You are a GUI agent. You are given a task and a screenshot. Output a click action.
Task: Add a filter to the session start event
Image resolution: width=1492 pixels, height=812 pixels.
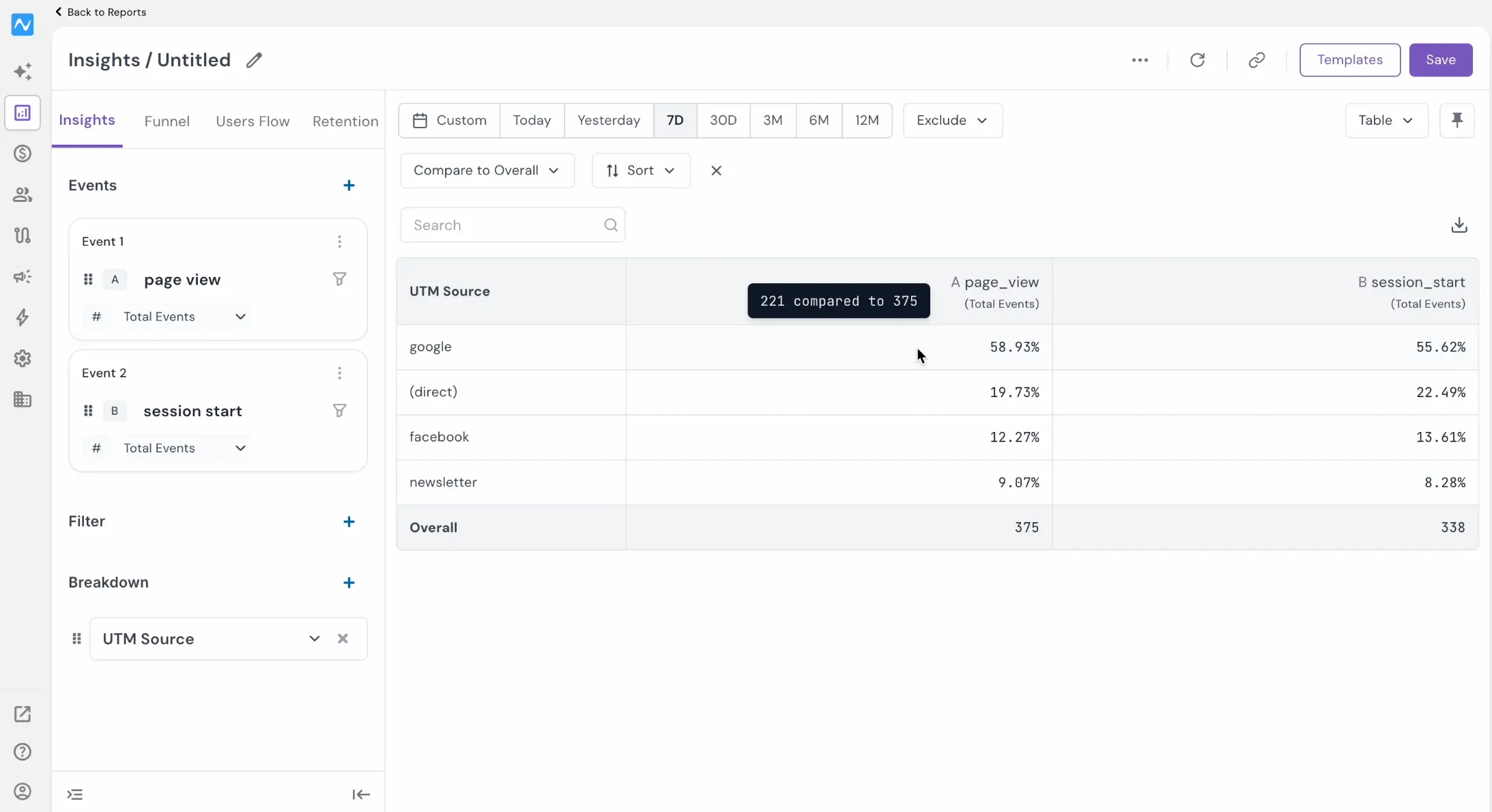339,411
